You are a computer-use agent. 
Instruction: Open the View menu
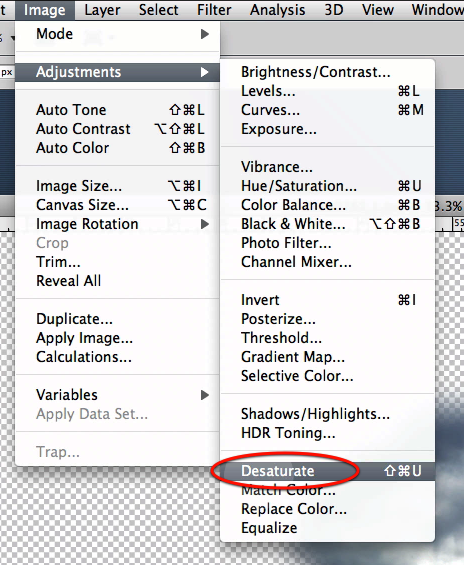(378, 10)
